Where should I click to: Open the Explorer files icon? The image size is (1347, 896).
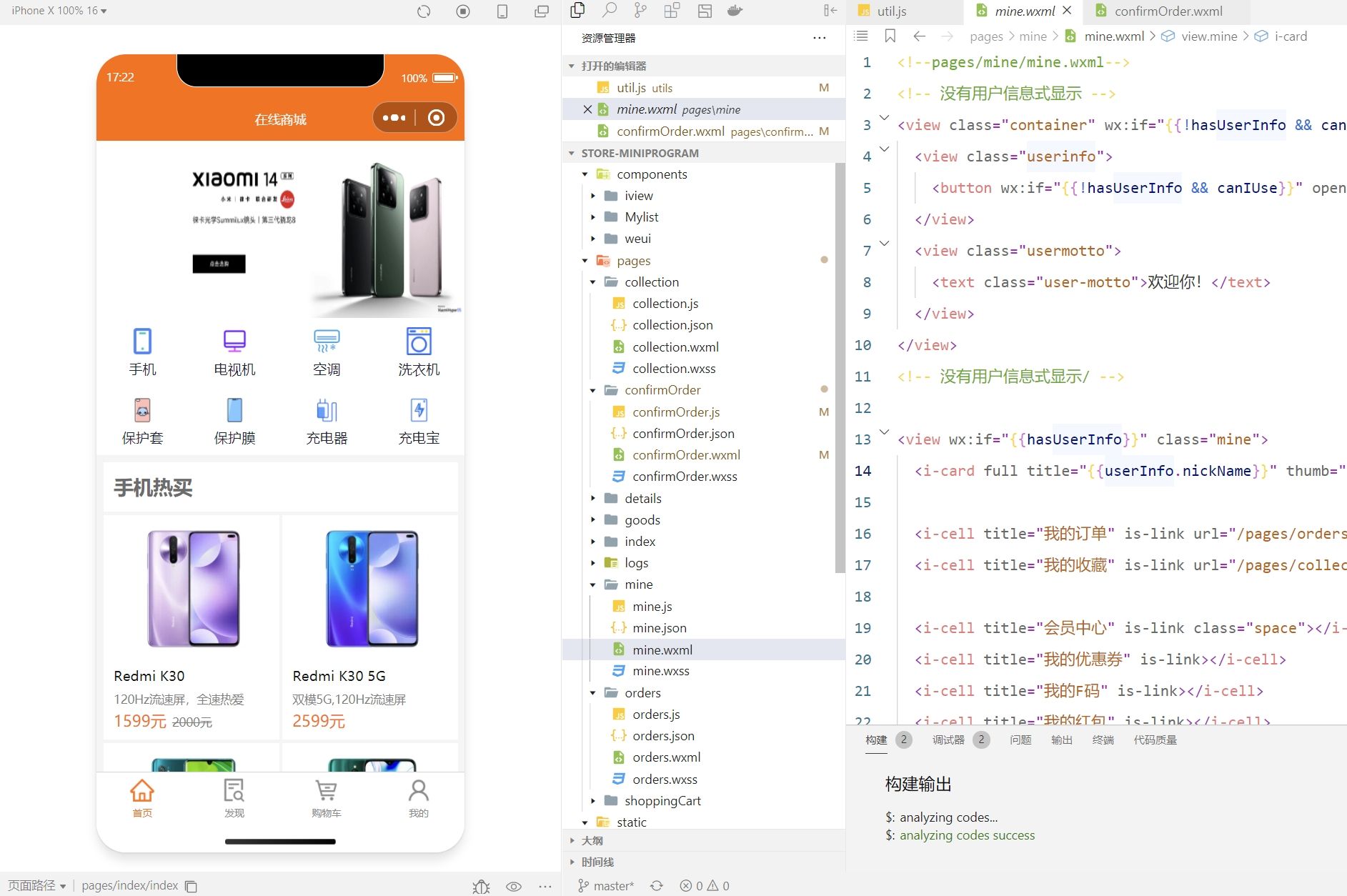(x=577, y=10)
